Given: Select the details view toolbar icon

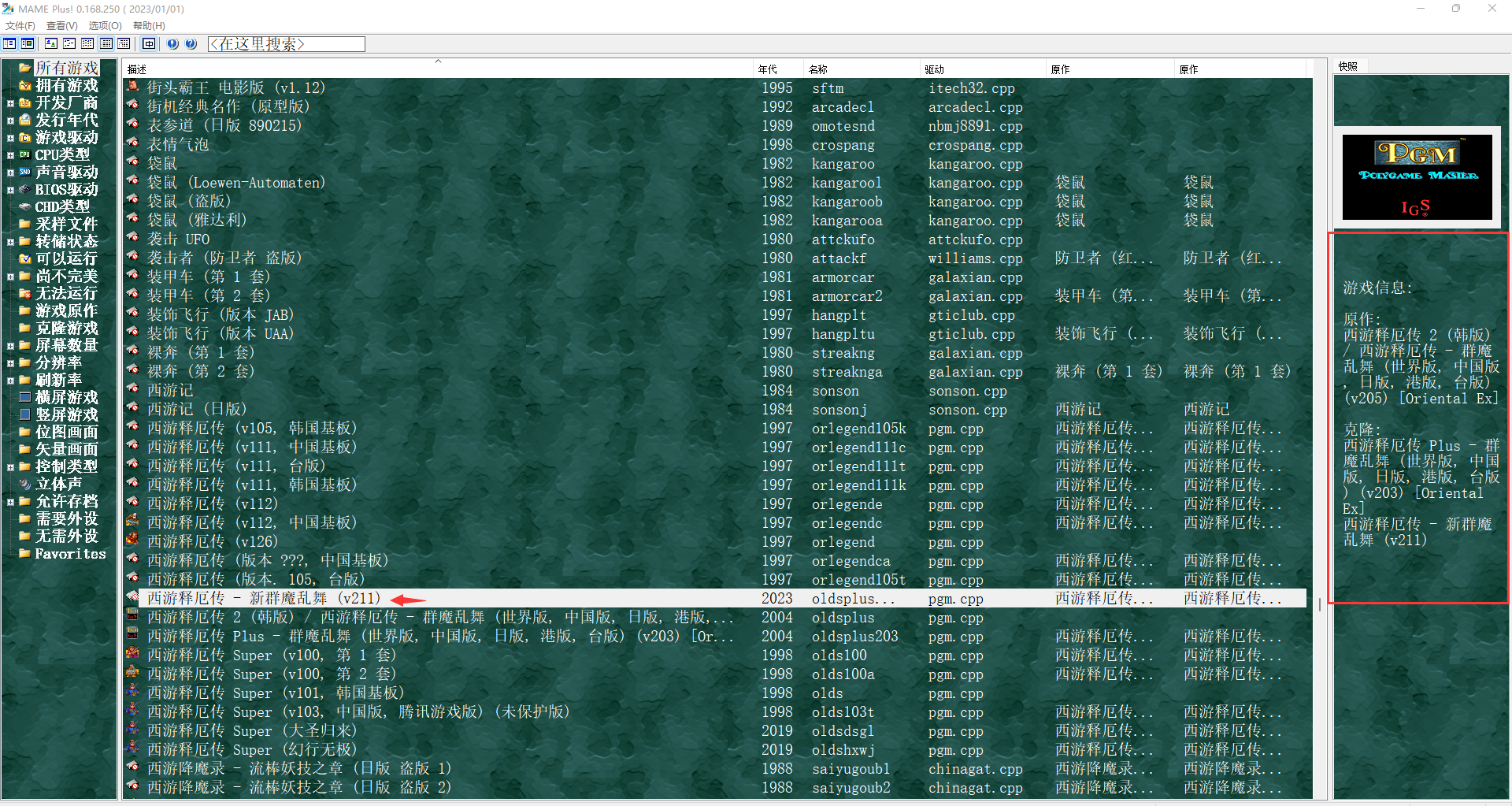Looking at the screenshot, I should coord(106,44).
